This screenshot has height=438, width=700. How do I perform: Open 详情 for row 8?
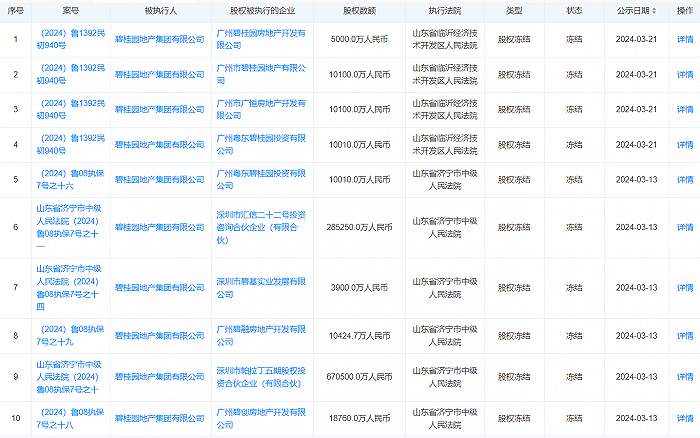pyautogui.click(x=685, y=336)
